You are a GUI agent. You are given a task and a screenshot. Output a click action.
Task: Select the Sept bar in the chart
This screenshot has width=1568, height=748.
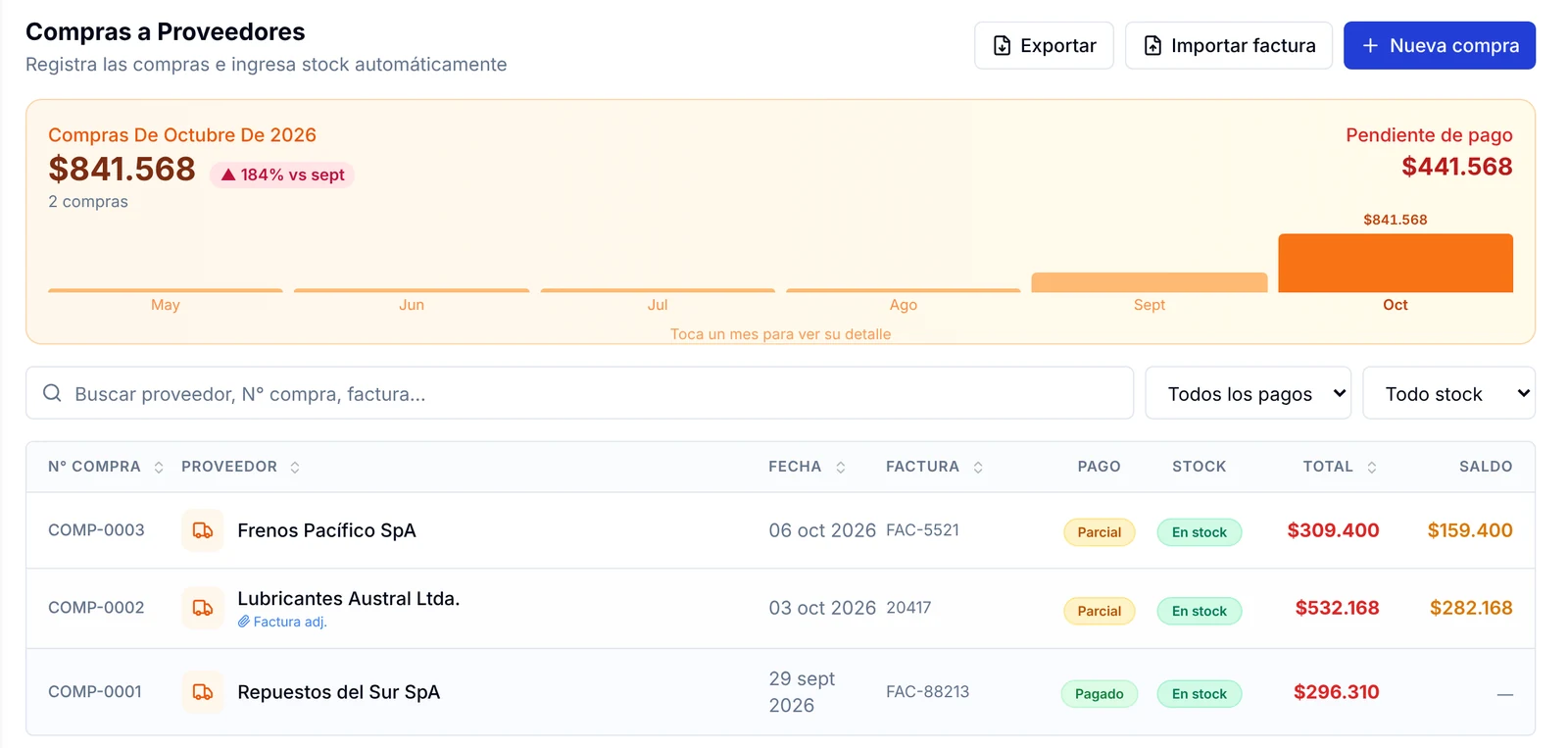[x=1150, y=282]
